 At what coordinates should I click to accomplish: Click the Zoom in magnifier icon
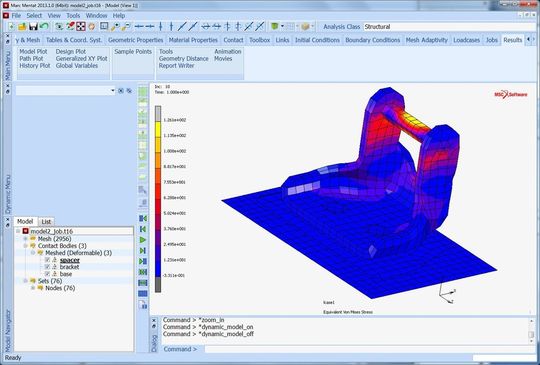coord(115,26)
